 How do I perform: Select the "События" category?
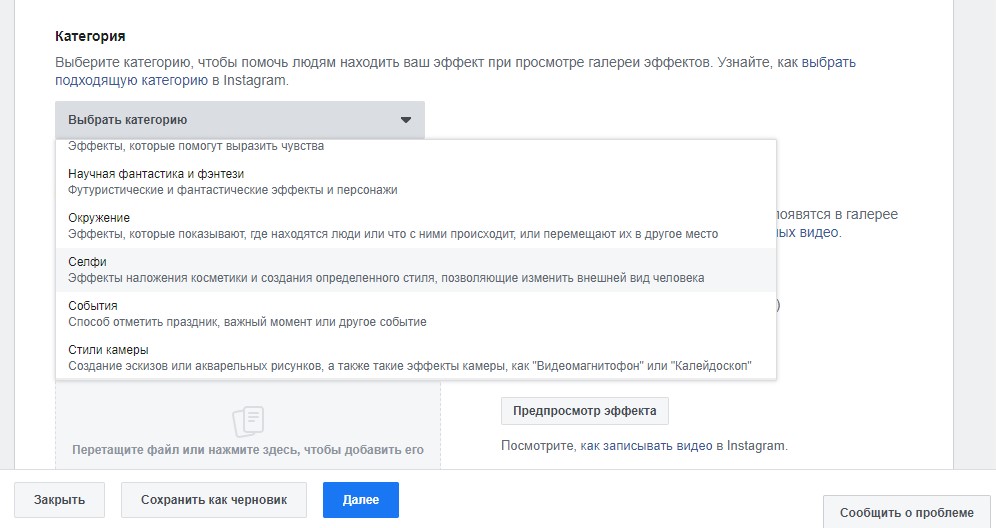pyautogui.click(x=93, y=306)
